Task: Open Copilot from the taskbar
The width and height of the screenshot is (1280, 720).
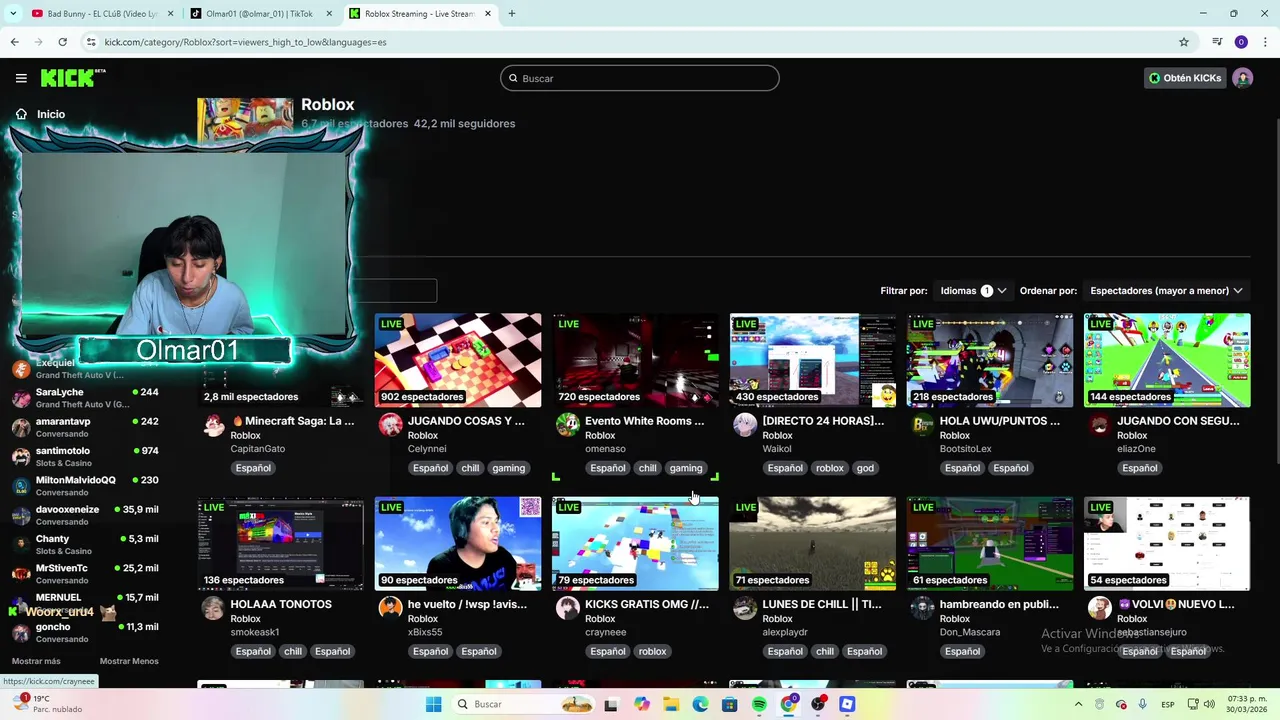Action: pyautogui.click(x=641, y=704)
